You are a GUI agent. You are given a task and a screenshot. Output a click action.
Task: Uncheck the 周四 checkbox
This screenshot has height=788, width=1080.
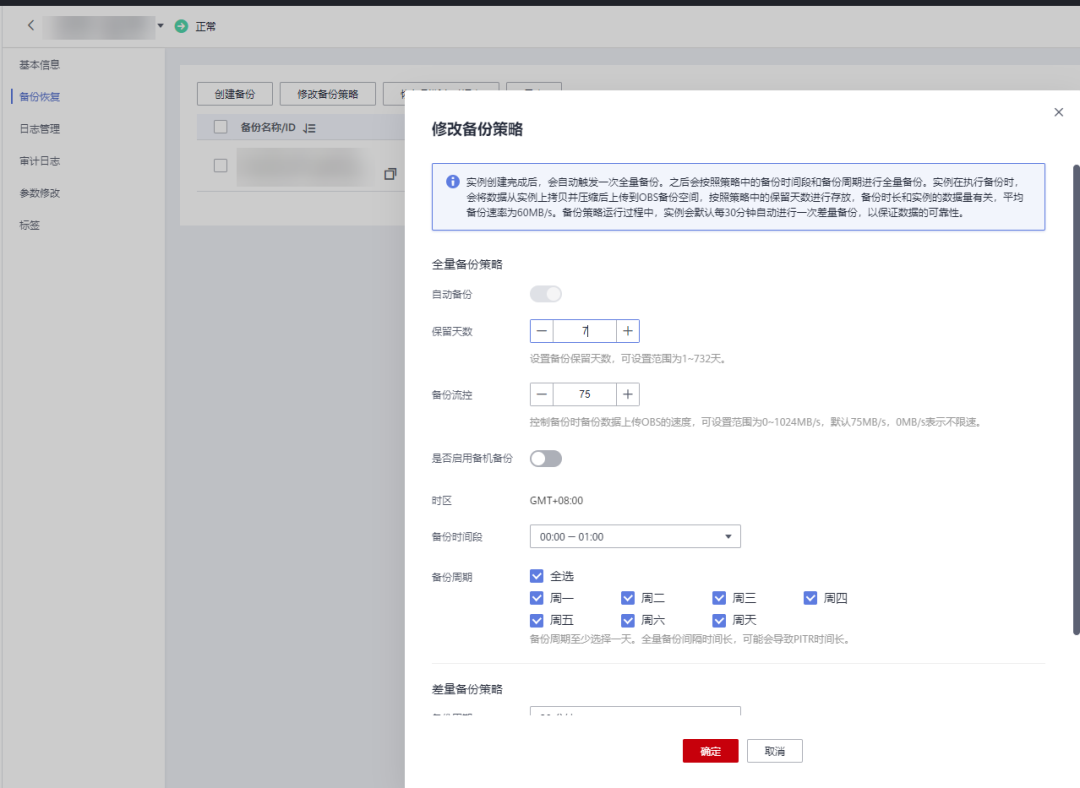coord(811,598)
